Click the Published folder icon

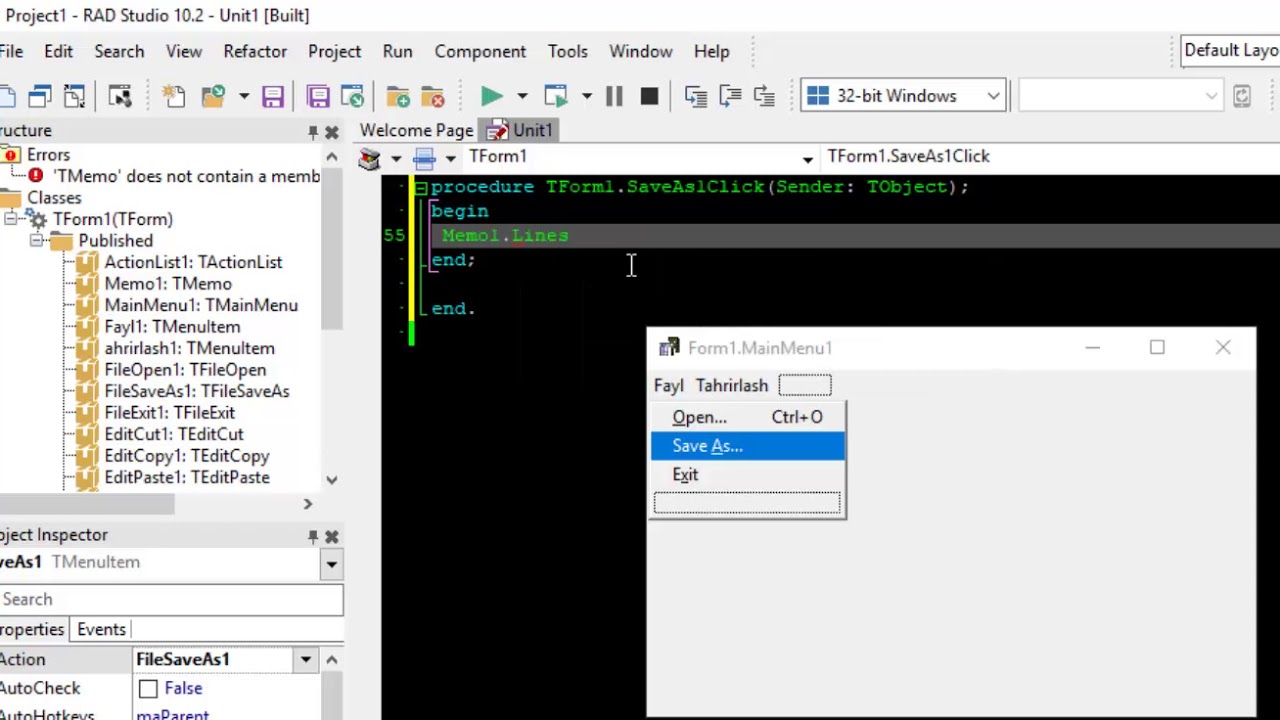coord(61,241)
